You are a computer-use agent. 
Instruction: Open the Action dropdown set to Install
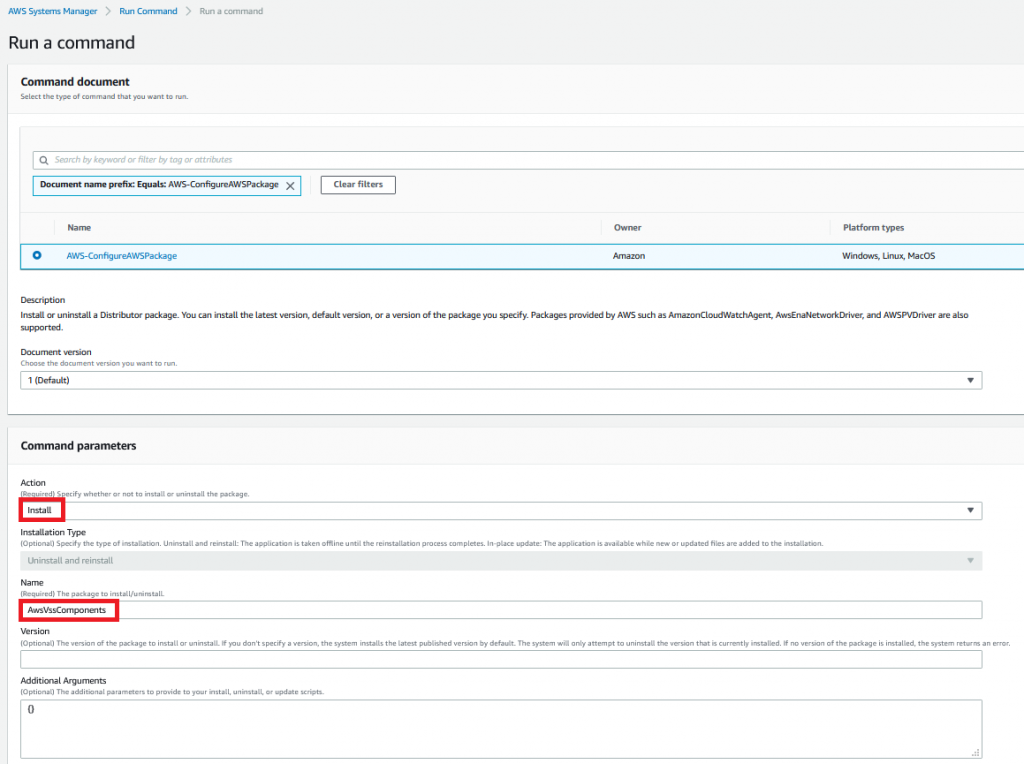(x=500, y=510)
